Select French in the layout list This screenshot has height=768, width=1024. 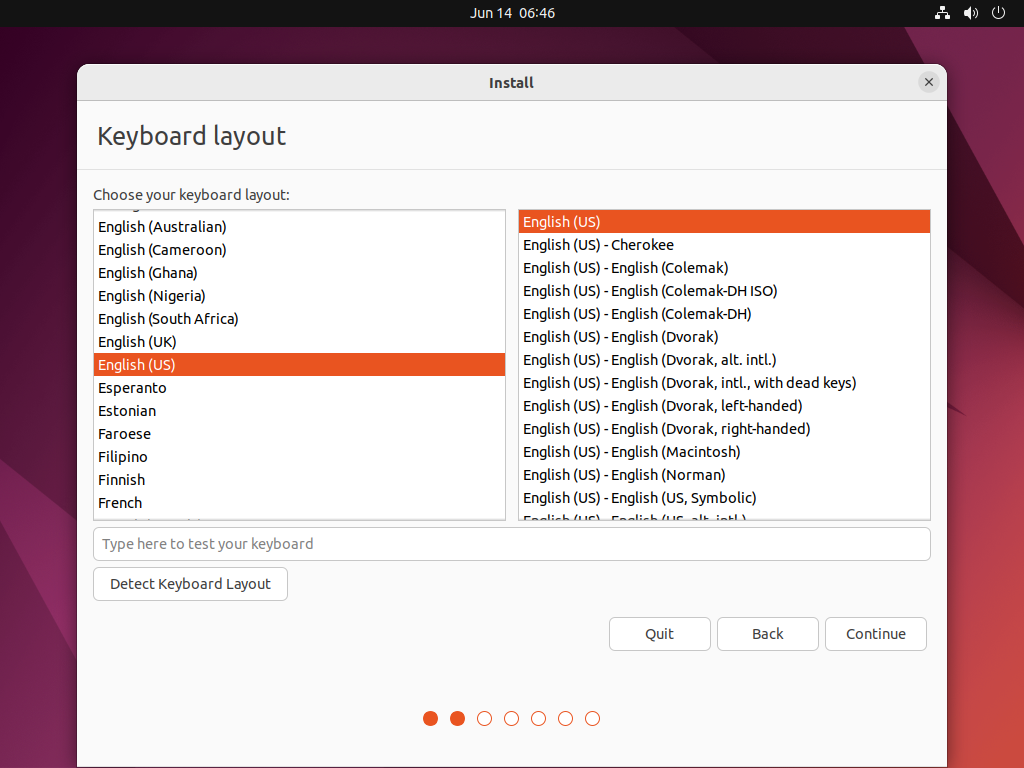click(x=120, y=503)
